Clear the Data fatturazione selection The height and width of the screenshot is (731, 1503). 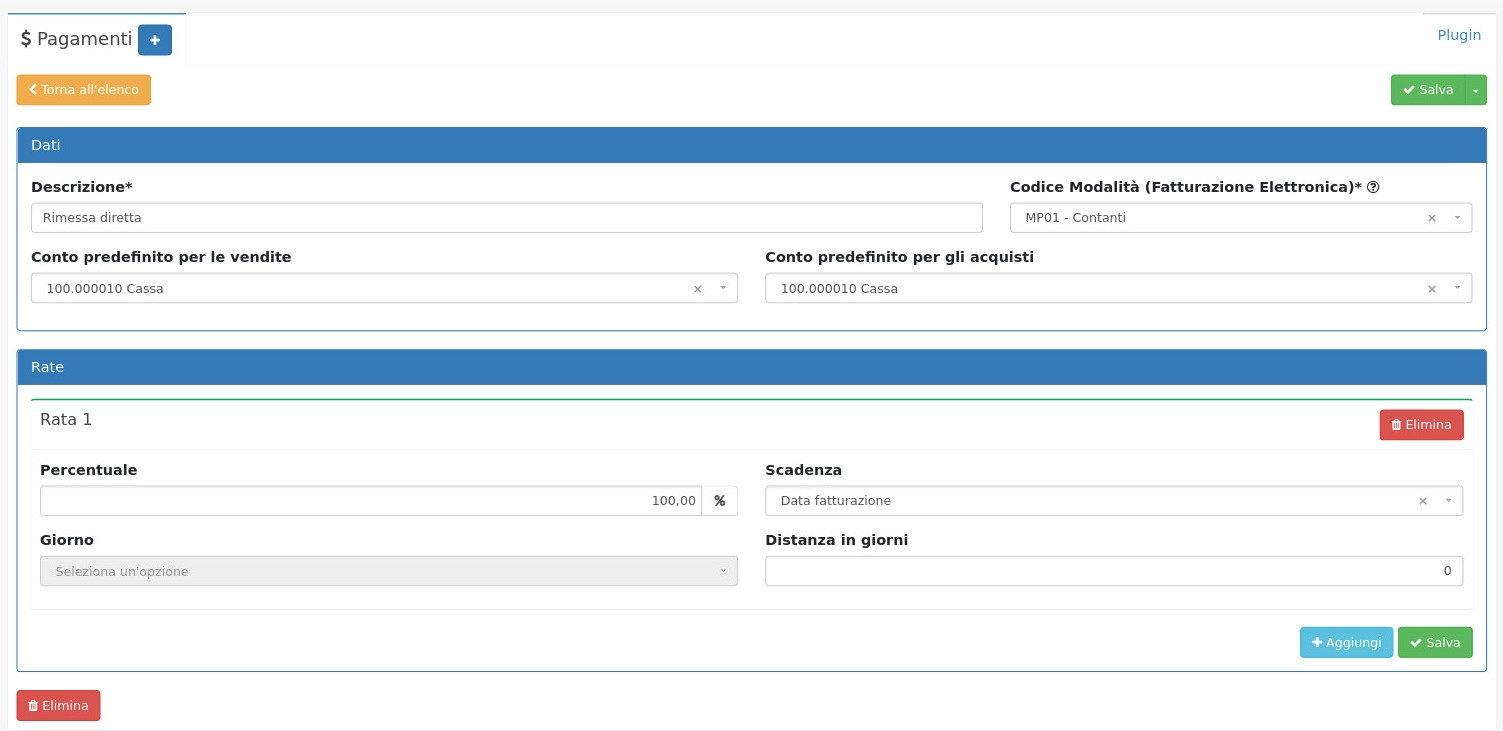1422,501
